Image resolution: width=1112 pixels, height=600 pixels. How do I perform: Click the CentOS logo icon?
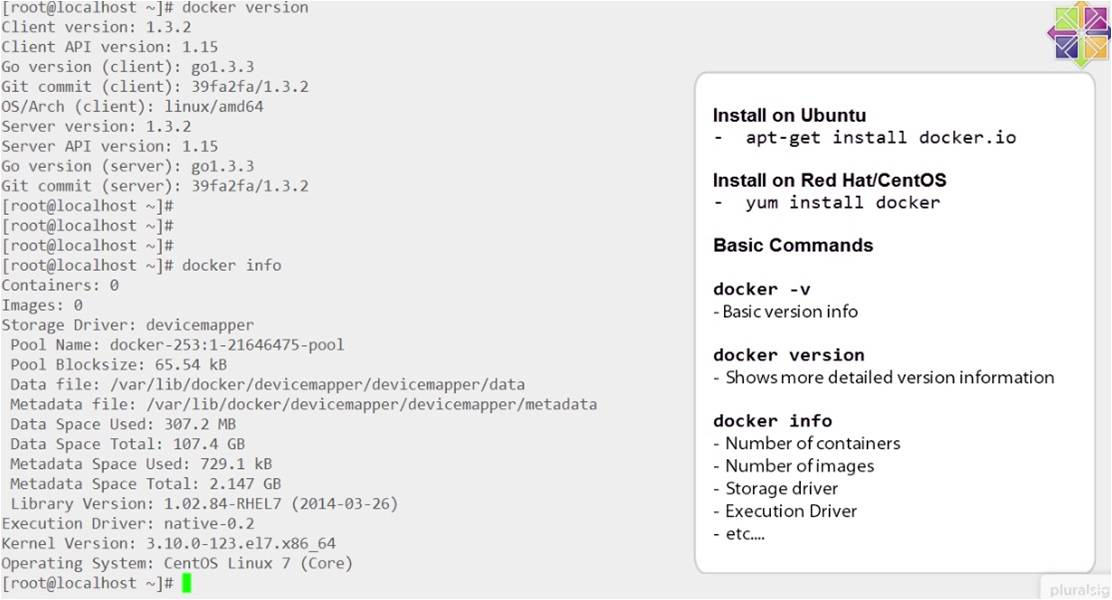click(1078, 34)
